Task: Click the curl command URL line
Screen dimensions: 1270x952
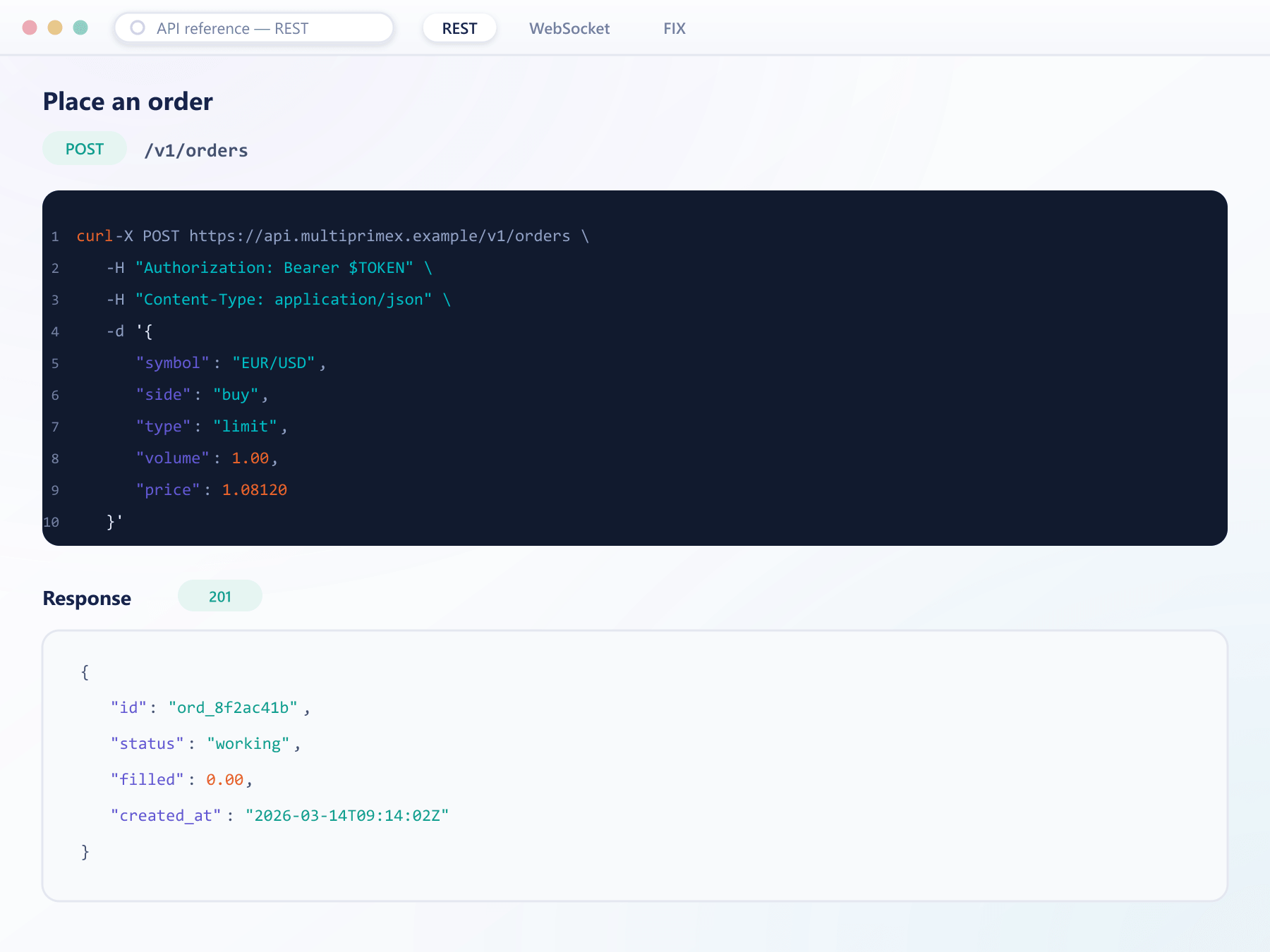Action: click(333, 236)
